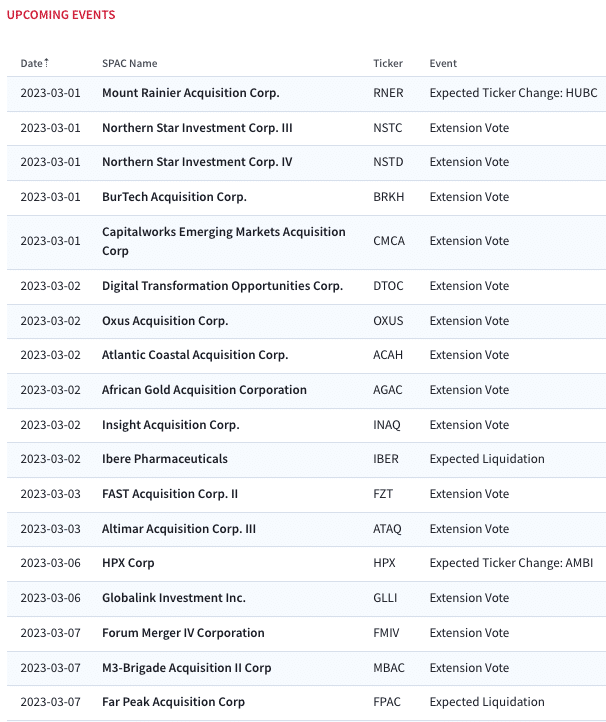This screenshot has height=722, width=606.
Task: Click the CMCA ticker cell
Action: 389,241
